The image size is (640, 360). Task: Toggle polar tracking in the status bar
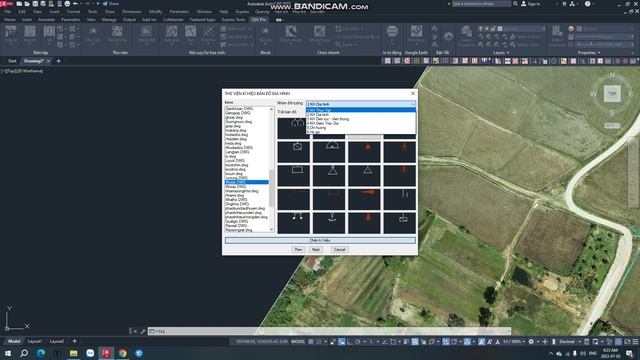pos(358,342)
